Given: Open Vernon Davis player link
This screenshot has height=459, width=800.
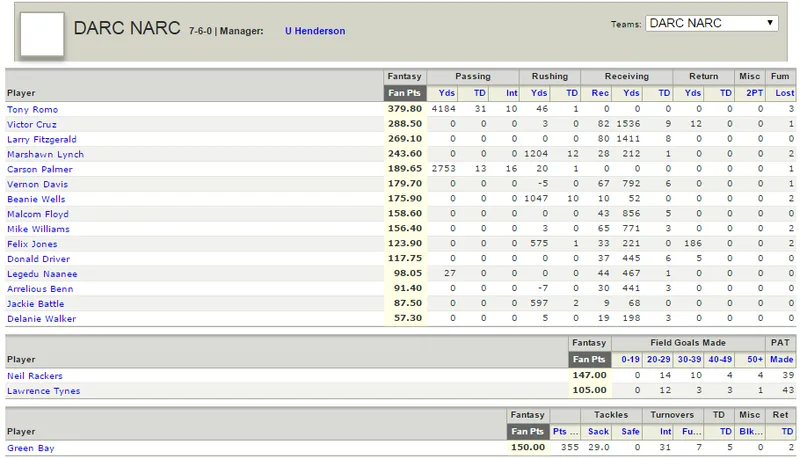Looking at the screenshot, I should tap(37, 184).
